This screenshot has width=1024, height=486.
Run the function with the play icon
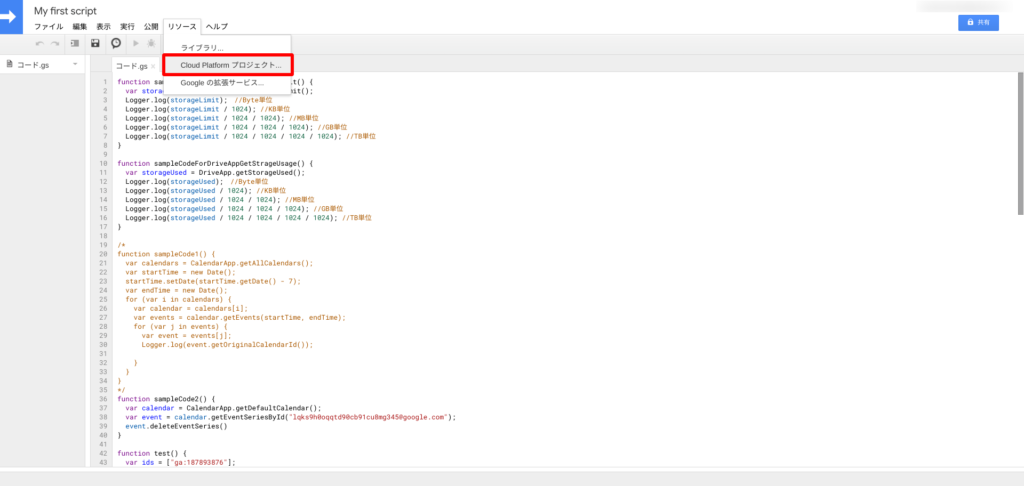tap(136, 43)
